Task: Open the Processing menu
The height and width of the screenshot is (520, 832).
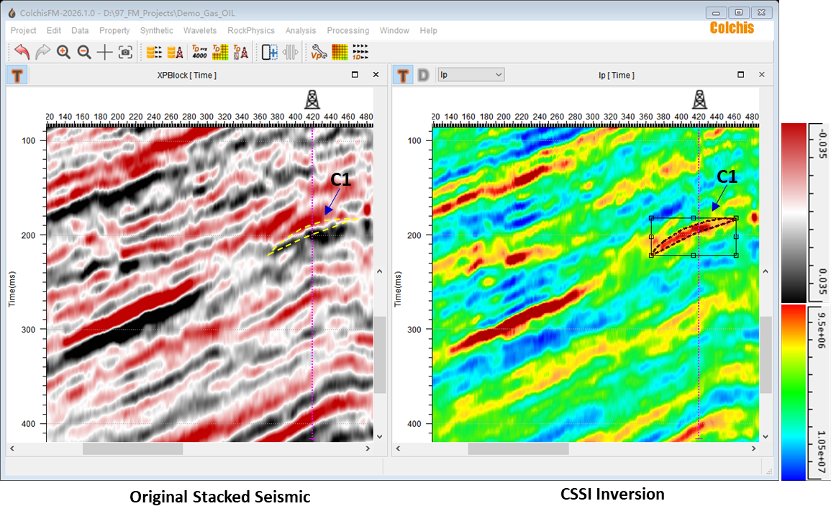Action: (x=348, y=31)
